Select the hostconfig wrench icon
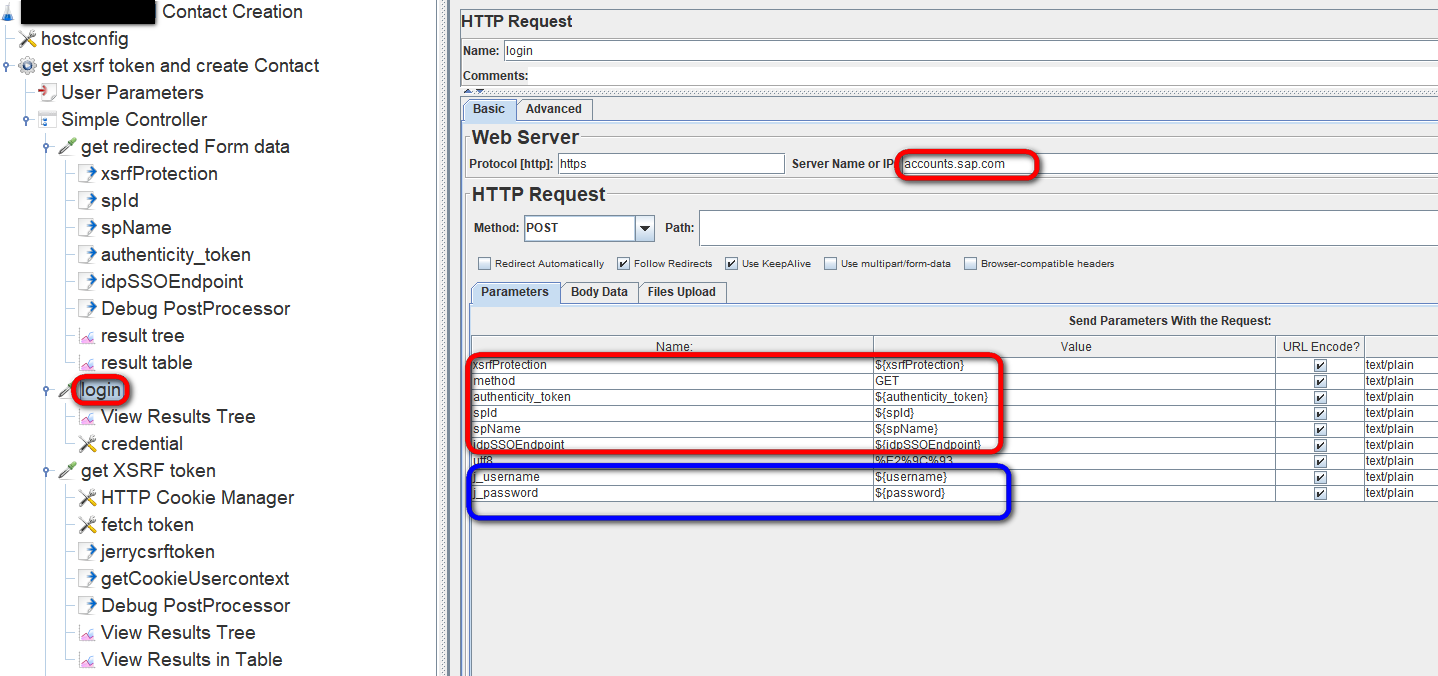 [28, 39]
